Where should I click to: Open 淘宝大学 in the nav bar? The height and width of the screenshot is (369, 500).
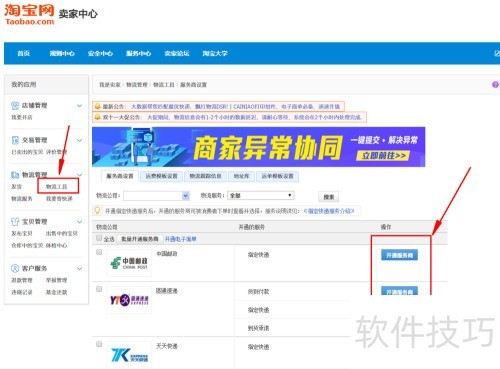(x=215, y=53)
